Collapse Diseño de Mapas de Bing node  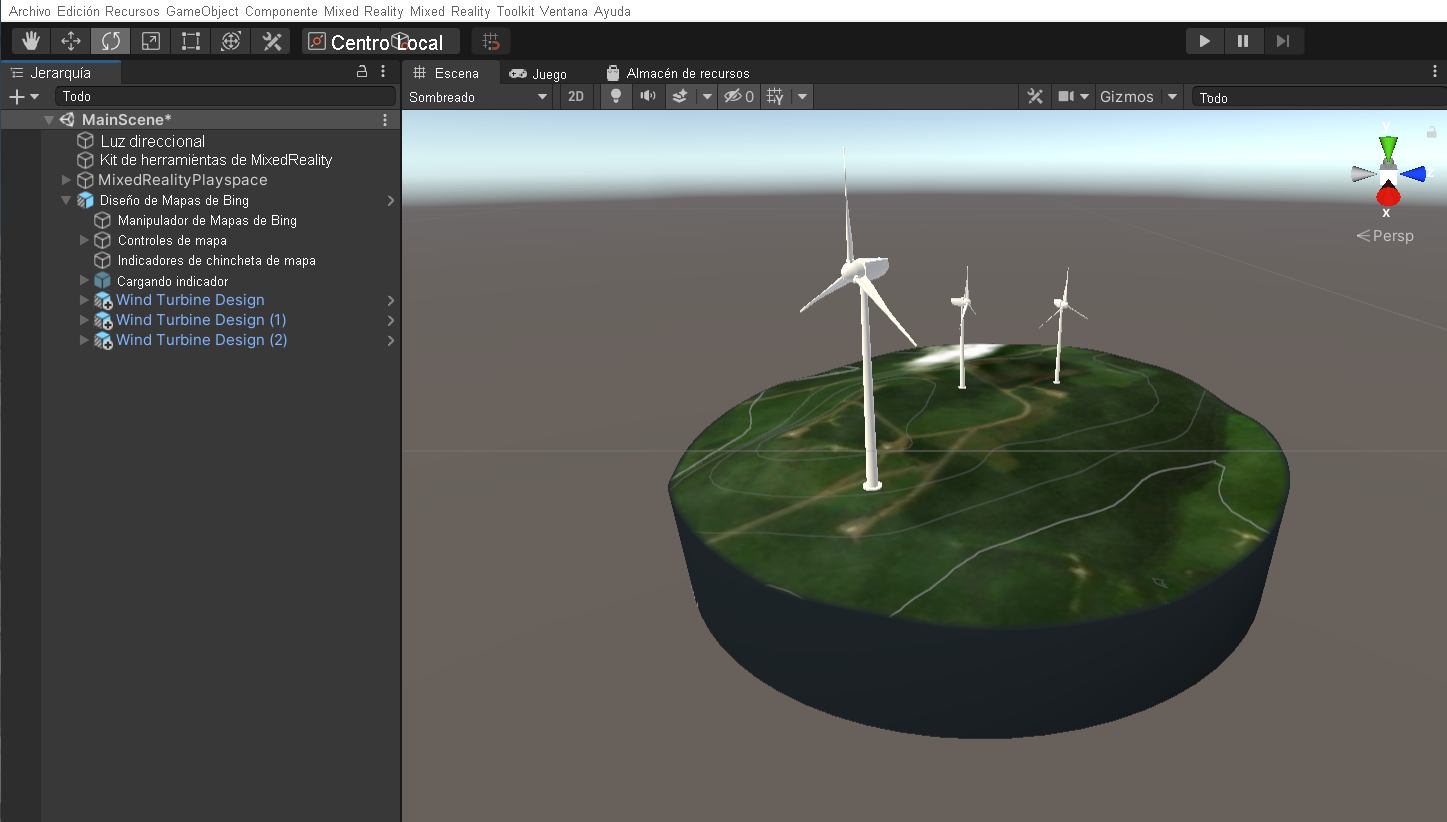pos(66,200)
